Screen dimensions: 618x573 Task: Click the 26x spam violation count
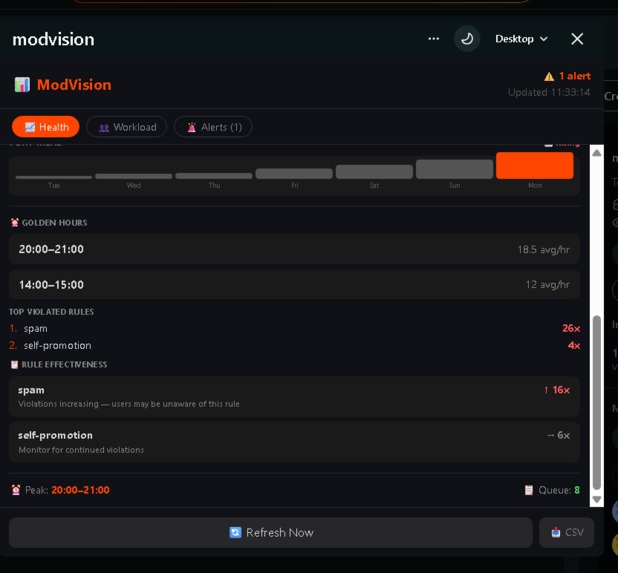coord(571,328)
